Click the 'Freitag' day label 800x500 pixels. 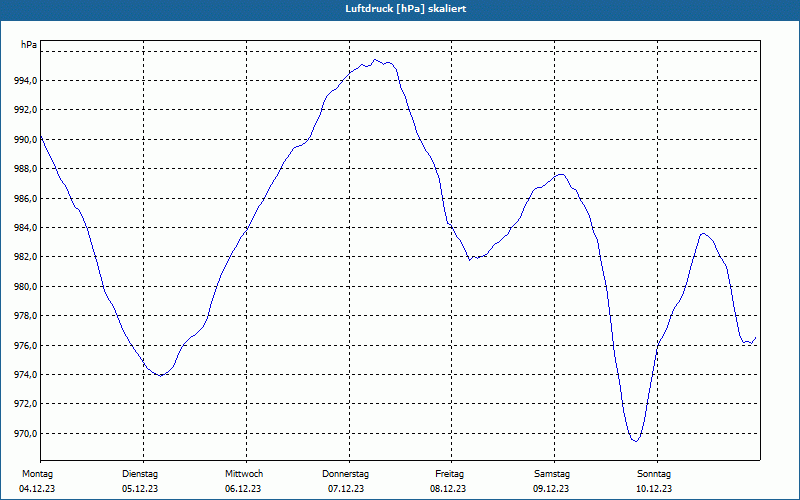(x=449, y=474)
